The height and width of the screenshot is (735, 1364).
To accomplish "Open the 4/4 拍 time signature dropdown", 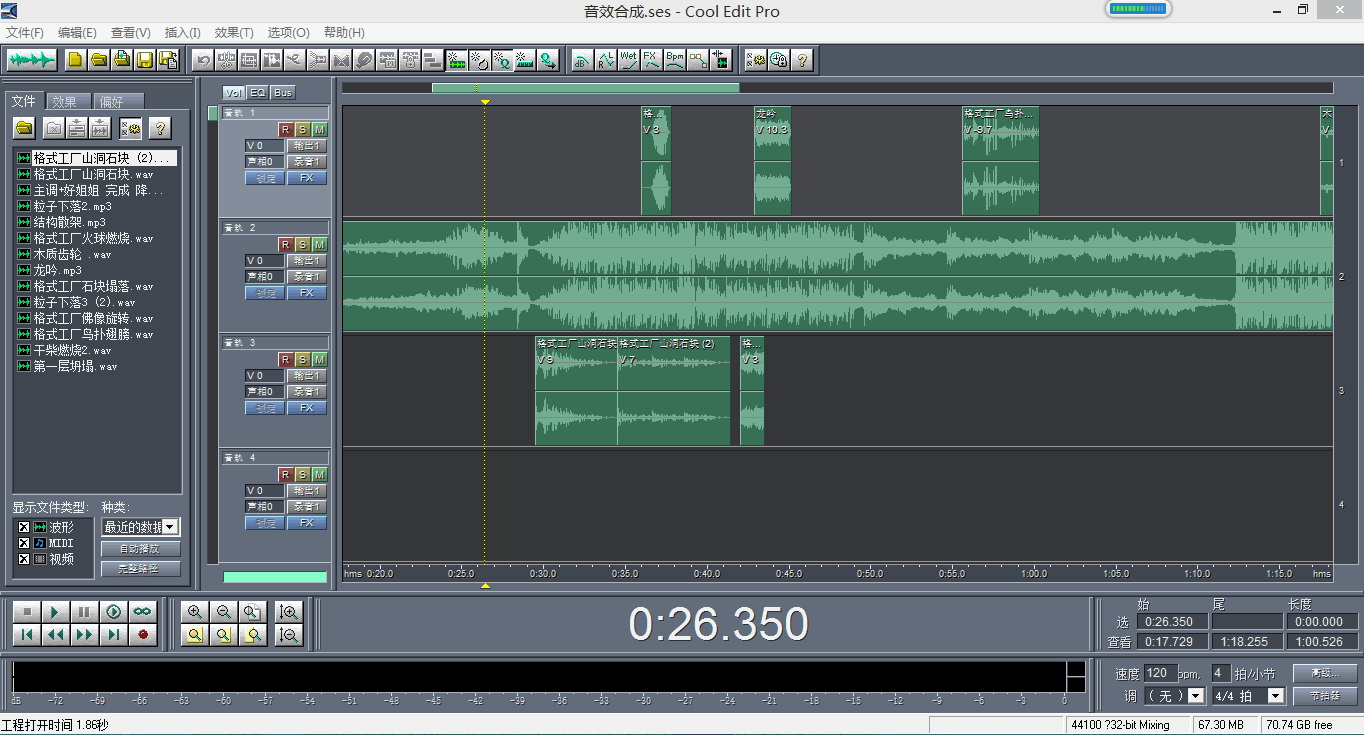I will pyautogui.click(x=1276, y=695).
